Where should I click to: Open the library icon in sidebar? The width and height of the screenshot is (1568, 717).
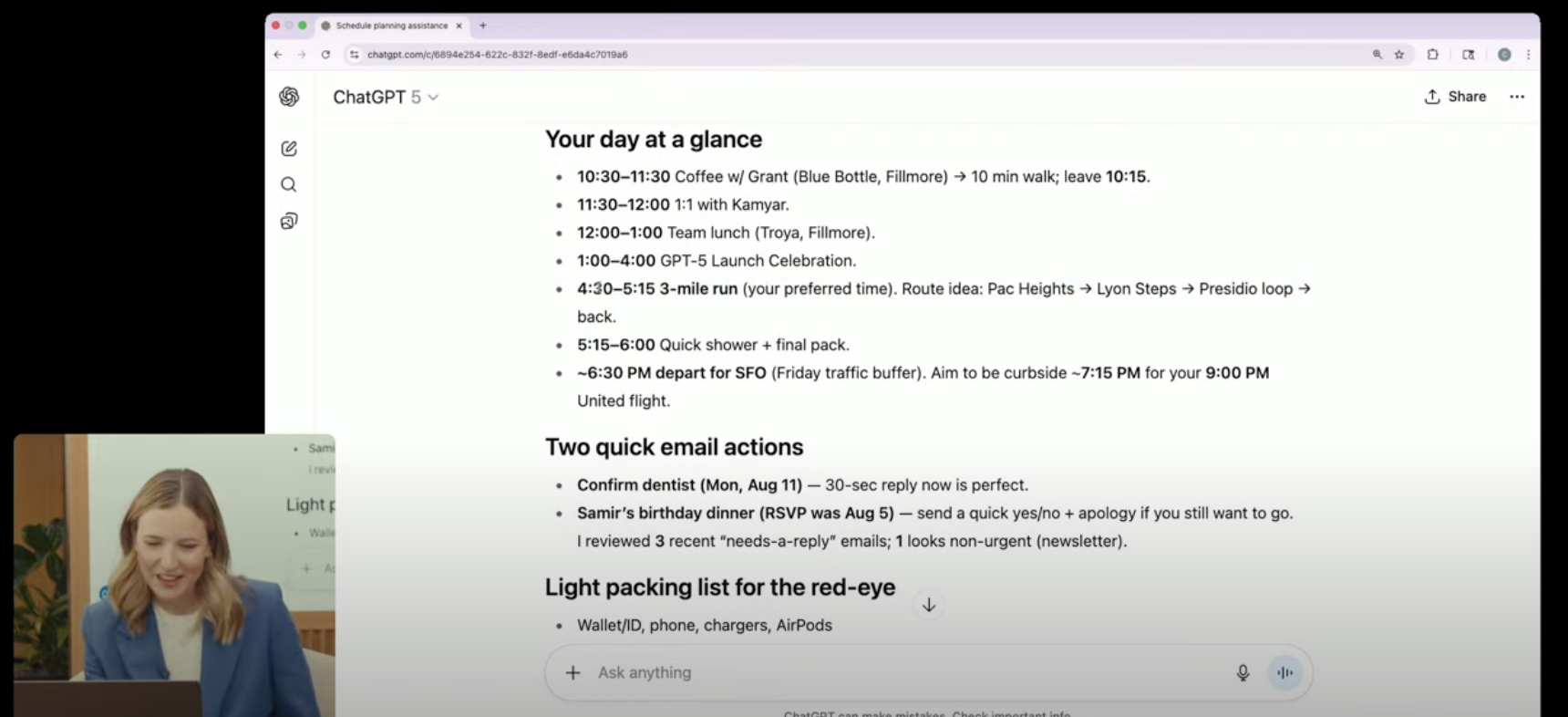pyautogui.click(x=289, y=222)
